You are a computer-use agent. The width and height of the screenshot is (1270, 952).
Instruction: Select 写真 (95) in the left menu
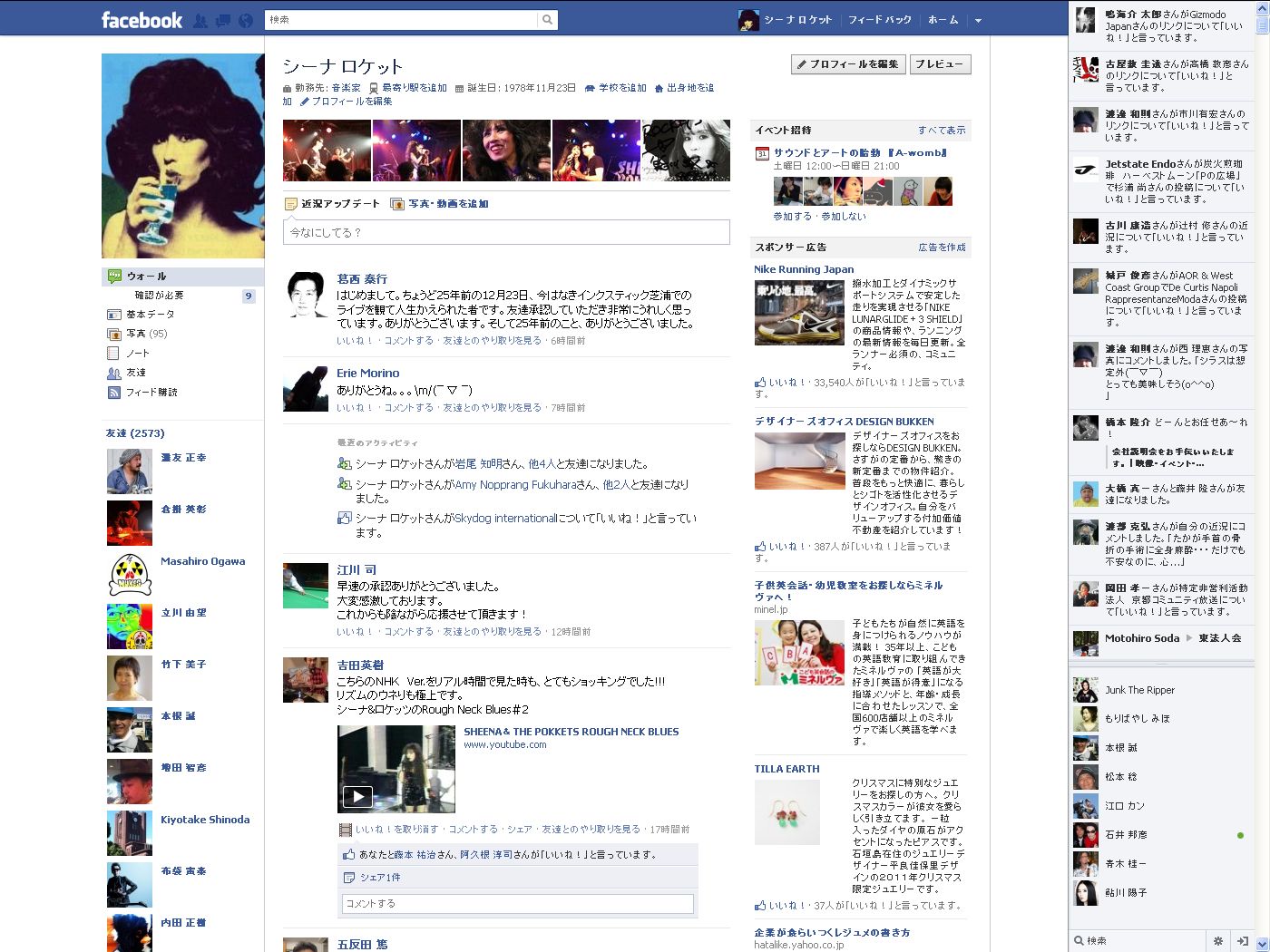[146, 334]
